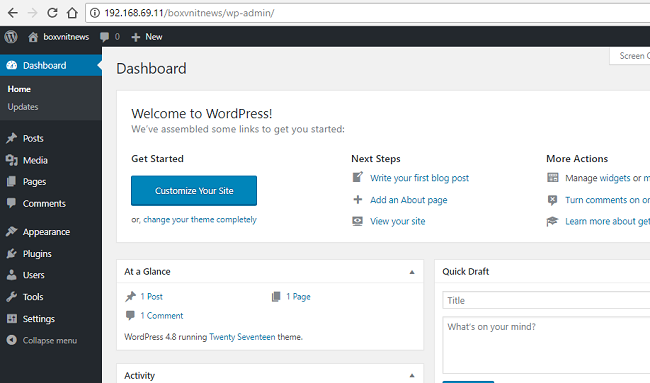This screenshot has width=650, height=383.
Task: Click the browser forward arrow
Action: (x=32, y=13)
